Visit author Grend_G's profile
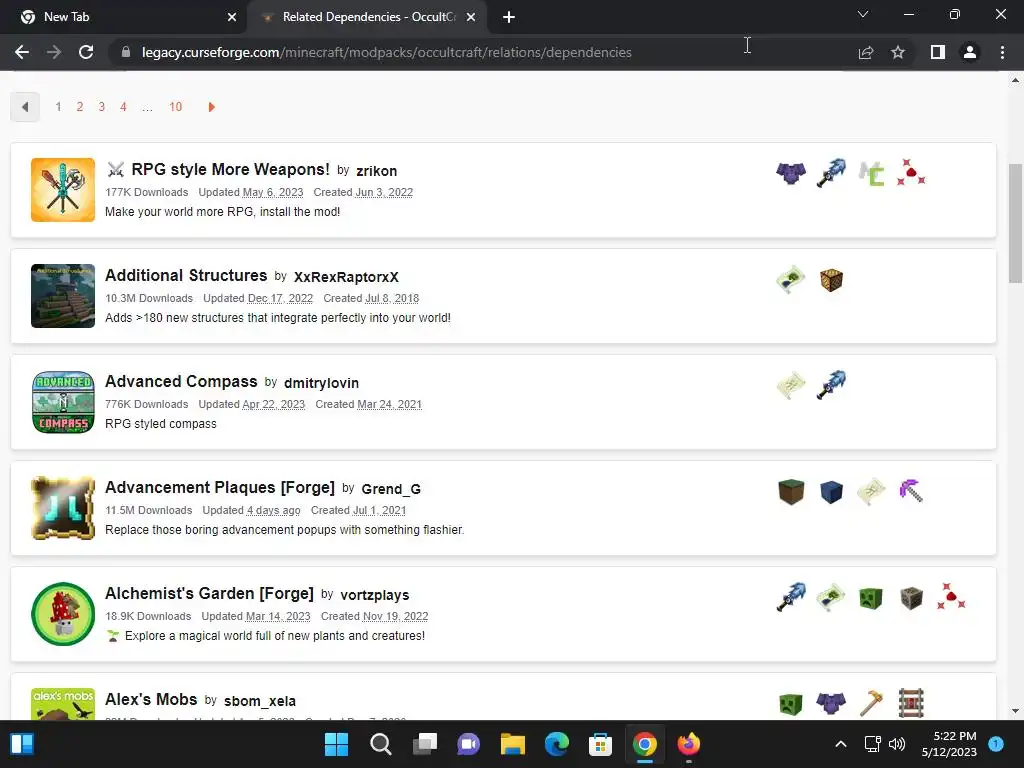Screen dimensions: 1024x768 pos(391,489)
